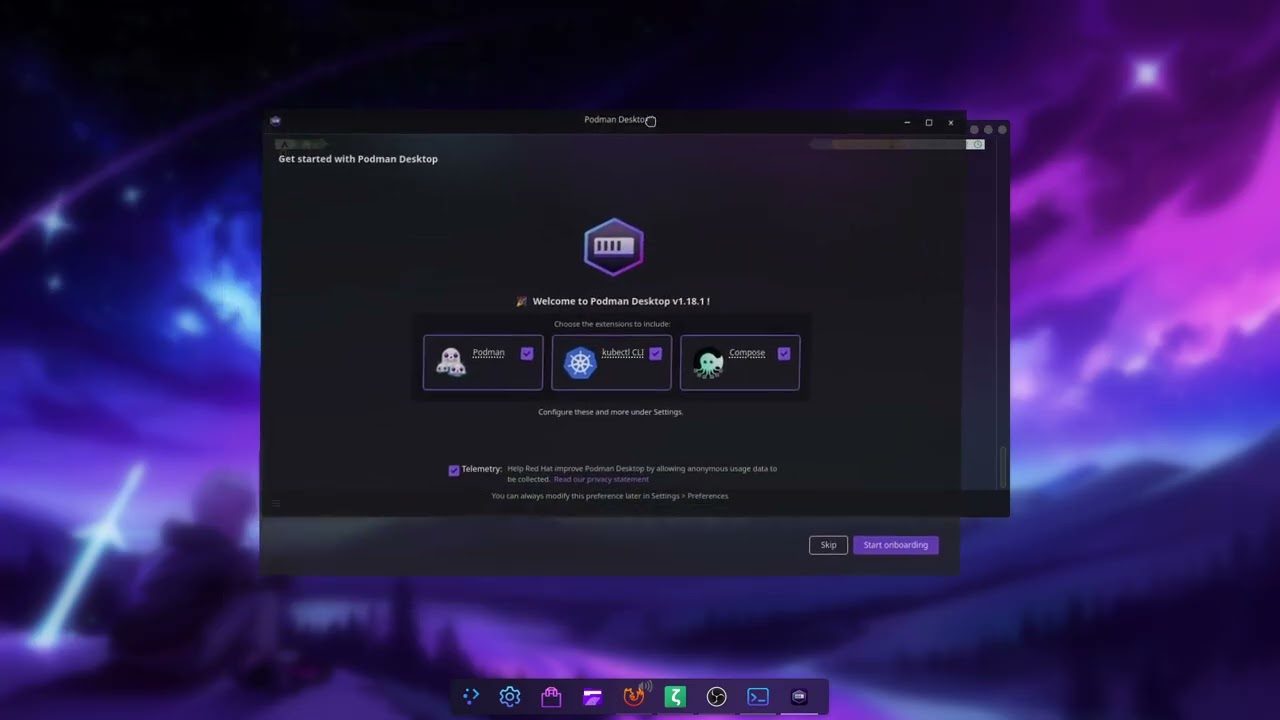Click 'Get started with Podman Desktop' title

coord(358,159)
